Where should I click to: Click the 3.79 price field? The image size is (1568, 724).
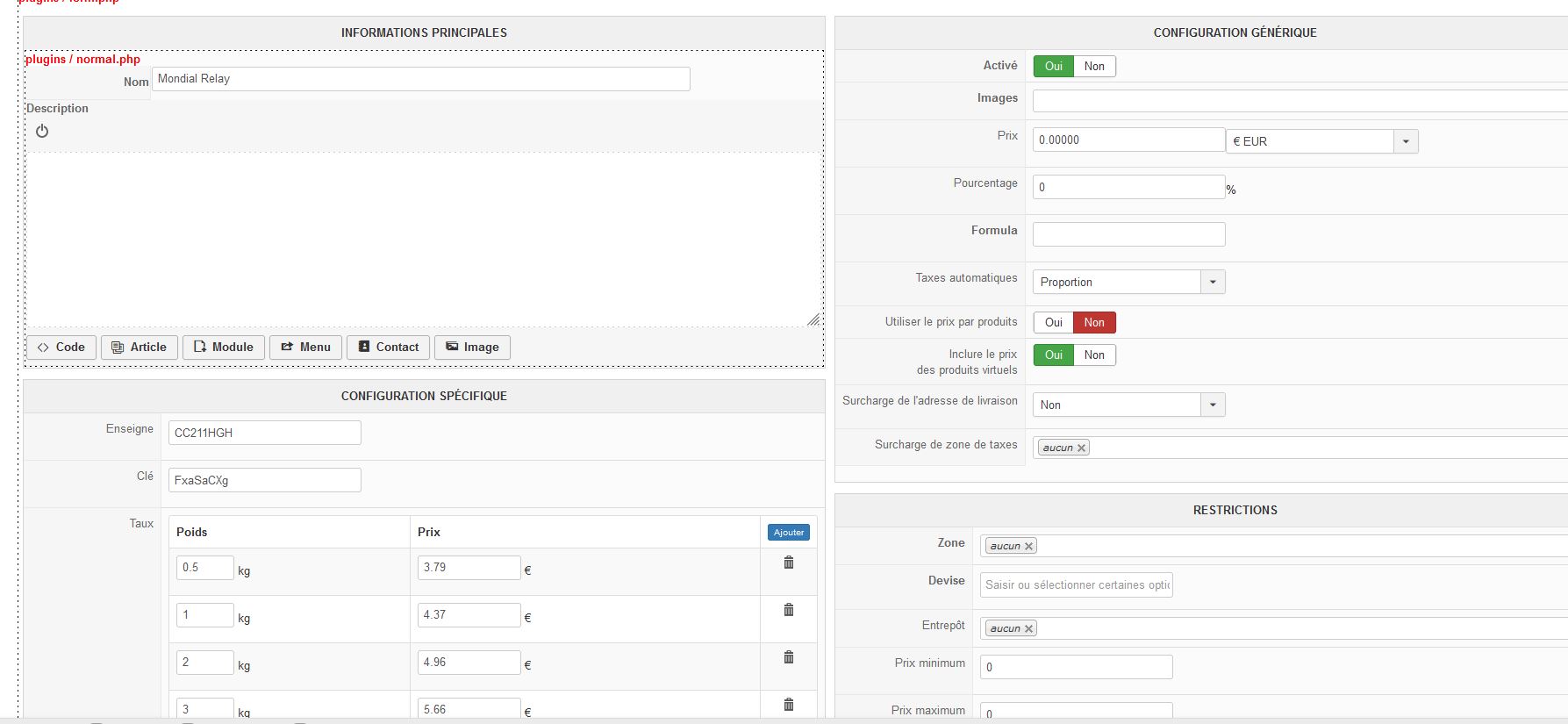pos(469,568)
